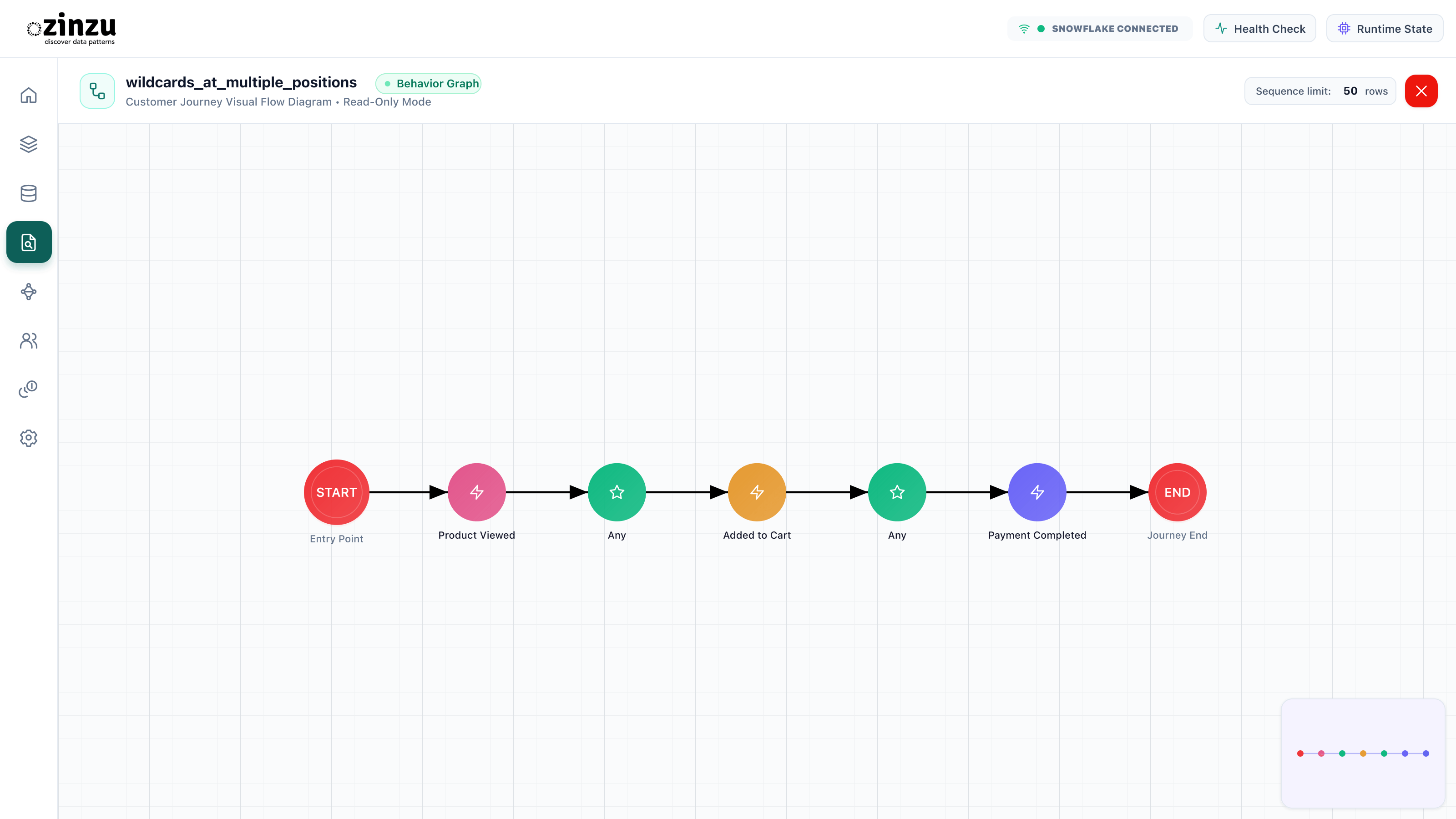This screenshot has height=819, width=1456.
Task: Click the Health Check button
Action: [x=1260, y=29]
